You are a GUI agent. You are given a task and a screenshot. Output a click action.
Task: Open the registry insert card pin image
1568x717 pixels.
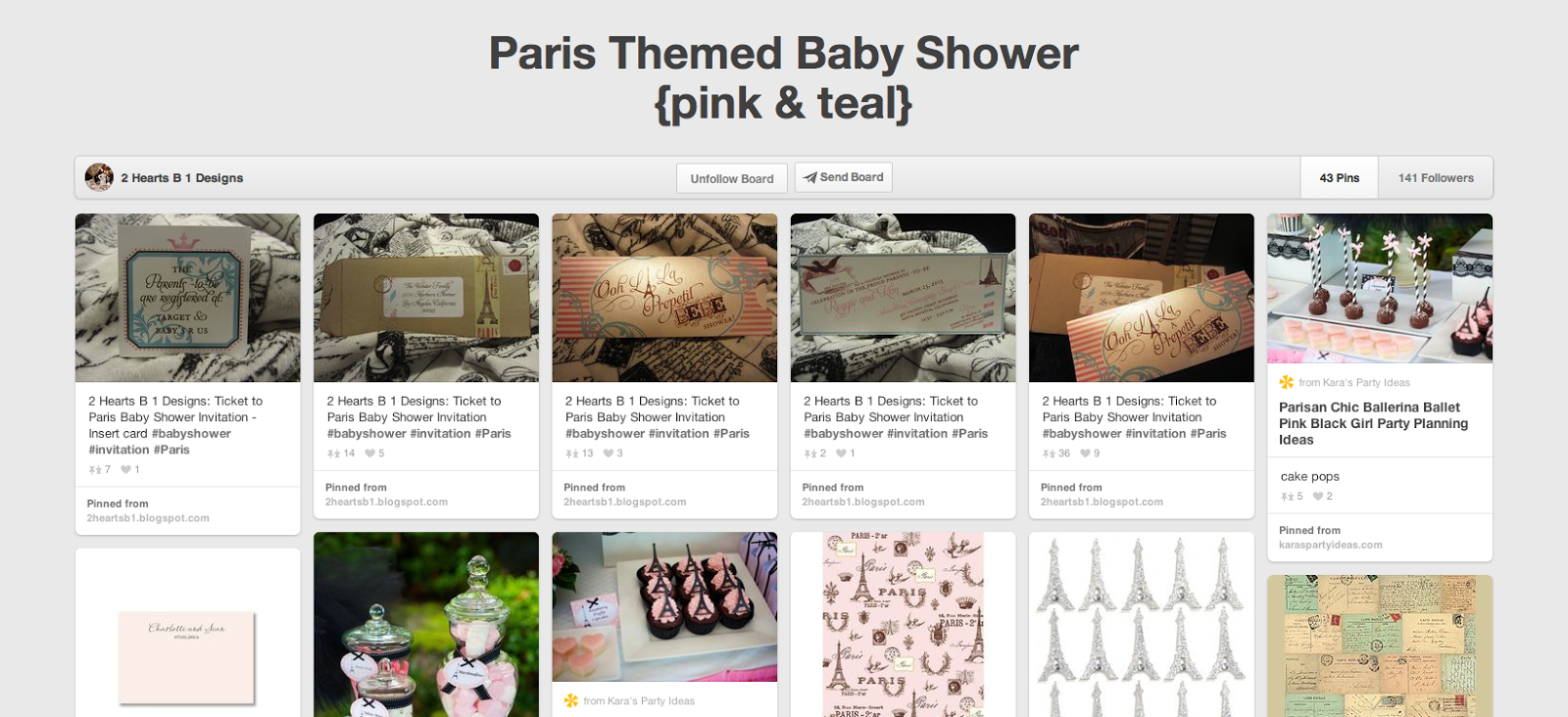pos(188,298)
